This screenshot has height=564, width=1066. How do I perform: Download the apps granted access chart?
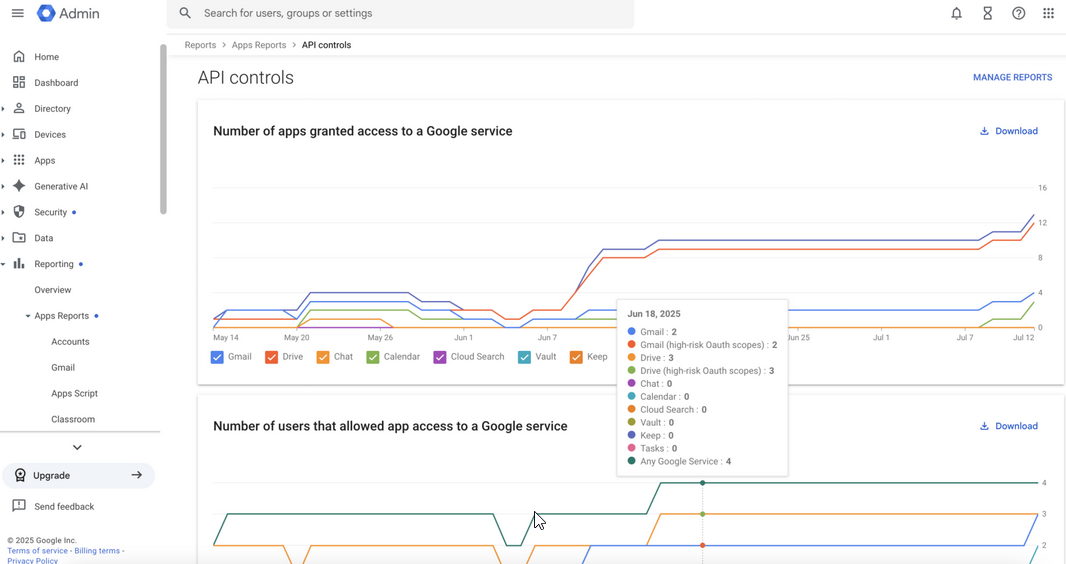1008,131
